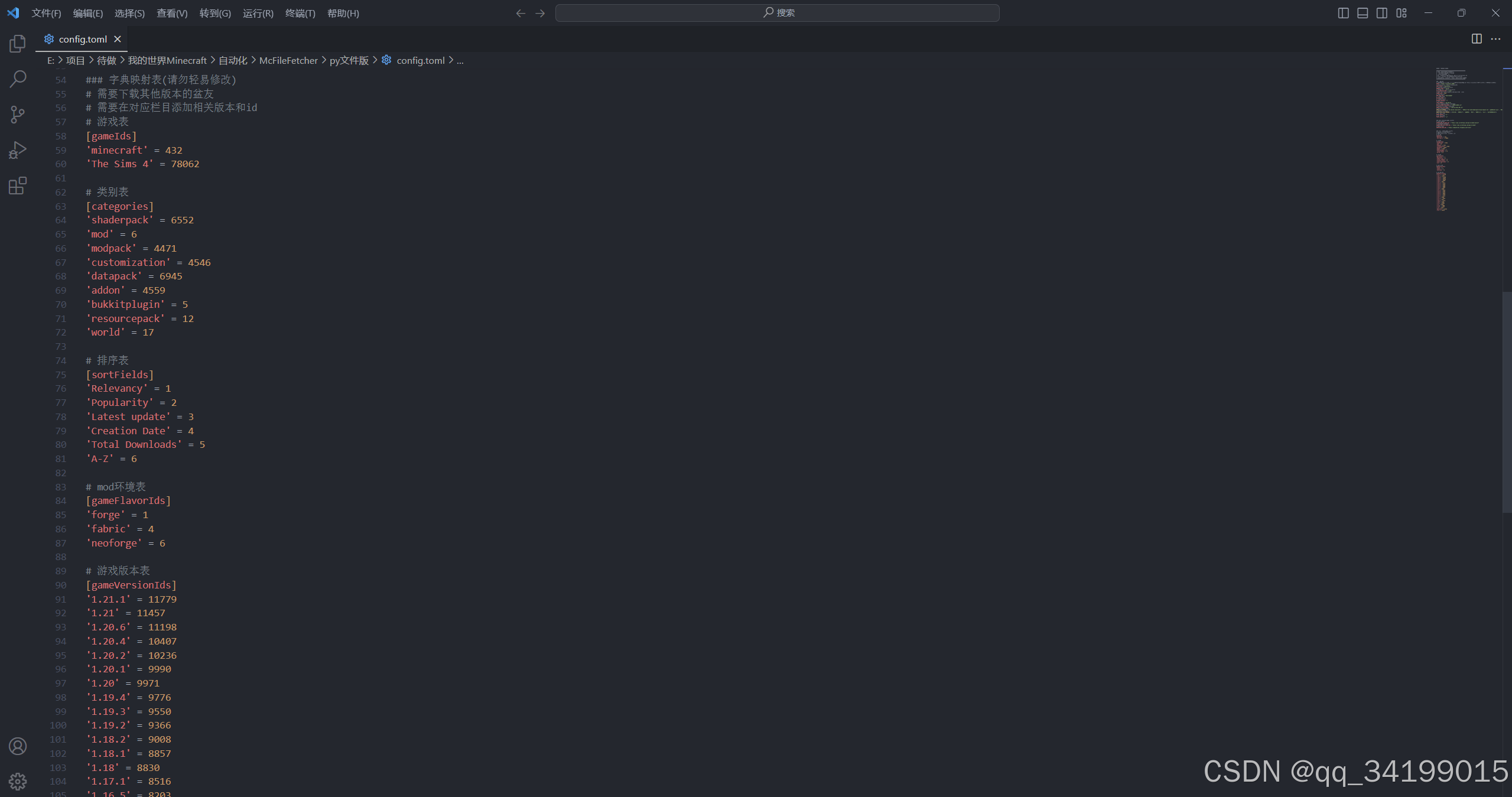The width and height of the screenshot is (1512, 797).
Task: Open the Extensions view
Action: pyautogui.click(x=18, y=186)
